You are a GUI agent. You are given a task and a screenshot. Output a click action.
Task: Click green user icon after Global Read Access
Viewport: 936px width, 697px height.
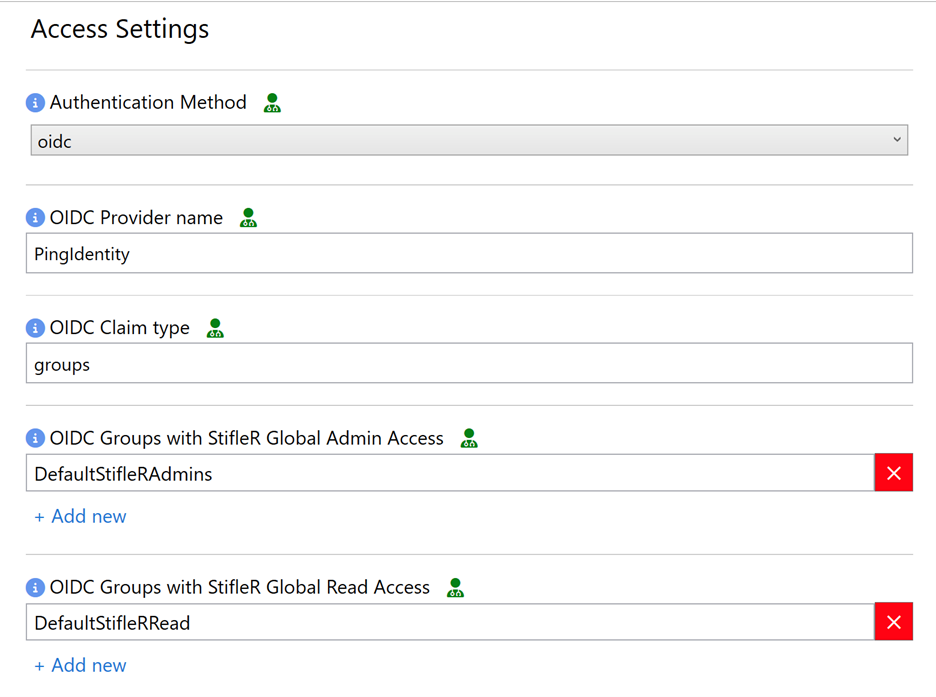456,588
